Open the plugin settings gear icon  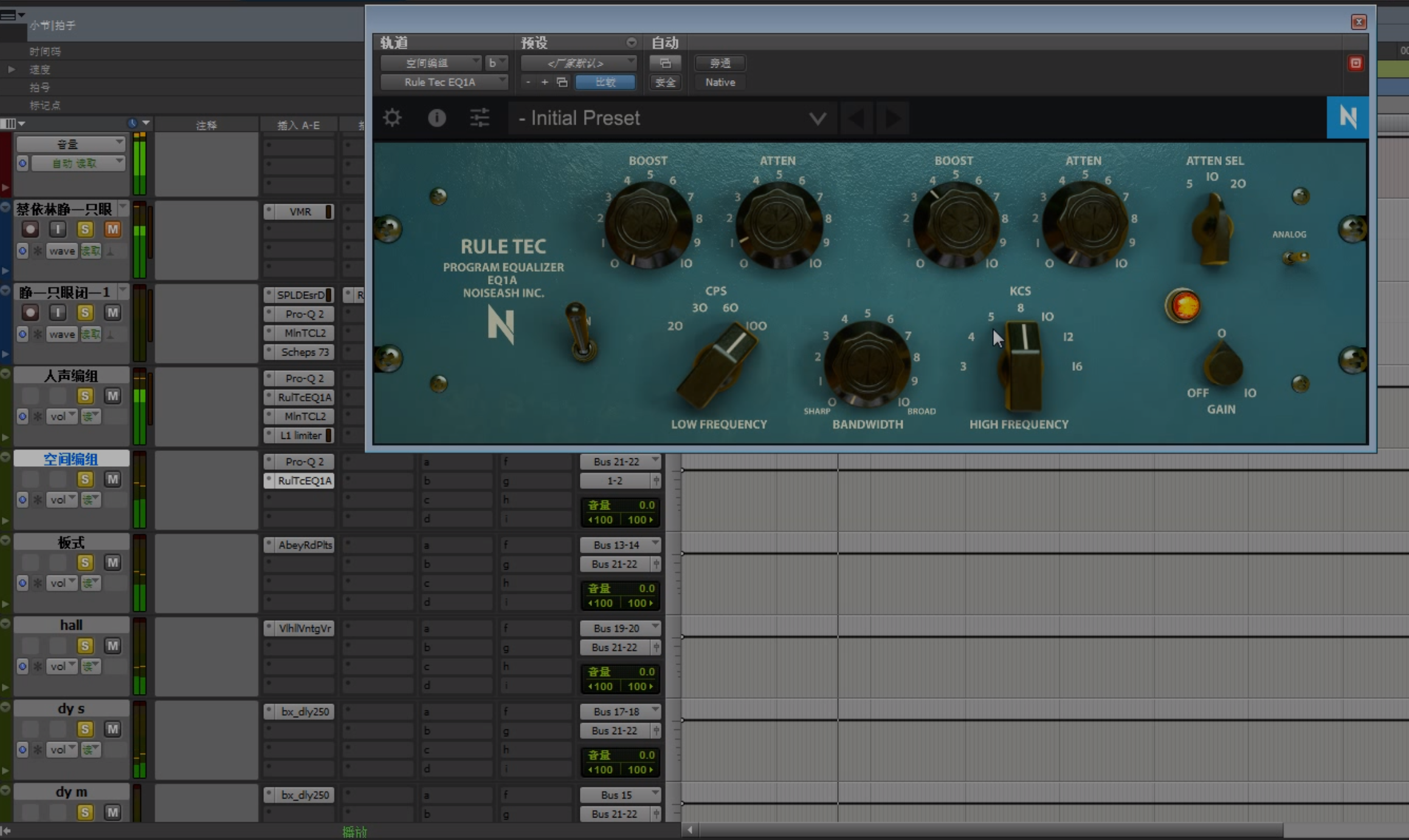(x=392, y=117)
